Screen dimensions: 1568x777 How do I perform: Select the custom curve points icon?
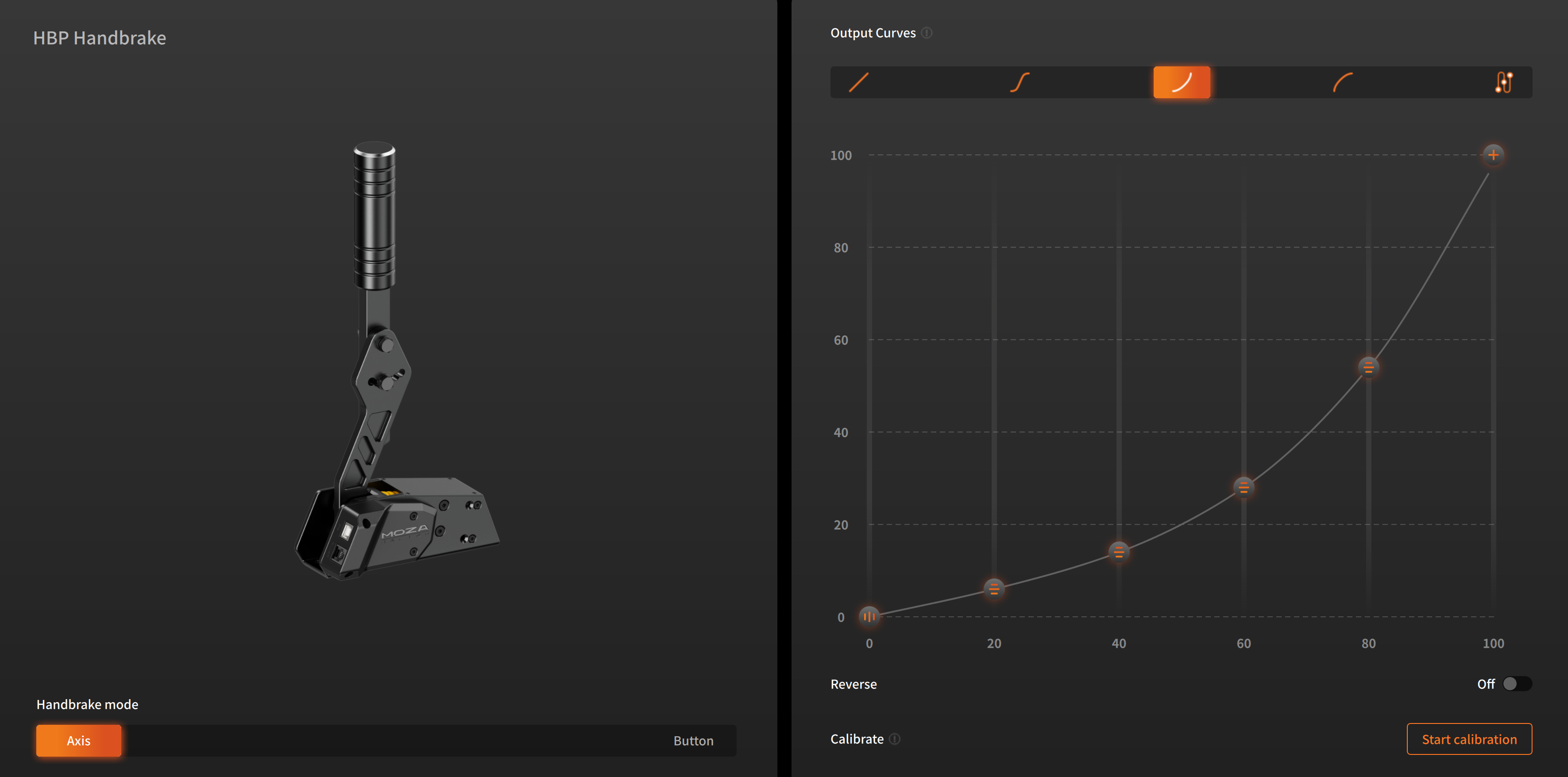point(1504,82)
